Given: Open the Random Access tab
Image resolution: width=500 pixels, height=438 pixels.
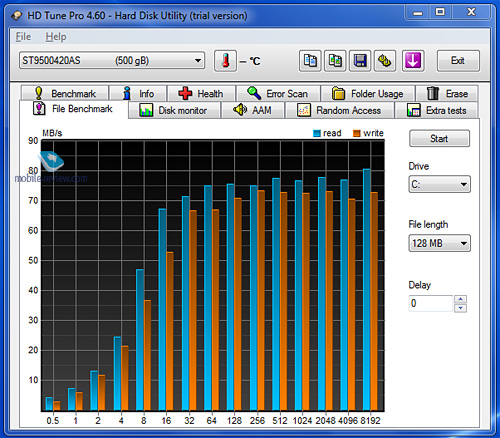Looking at the screenshot, I should click(339, 110).
